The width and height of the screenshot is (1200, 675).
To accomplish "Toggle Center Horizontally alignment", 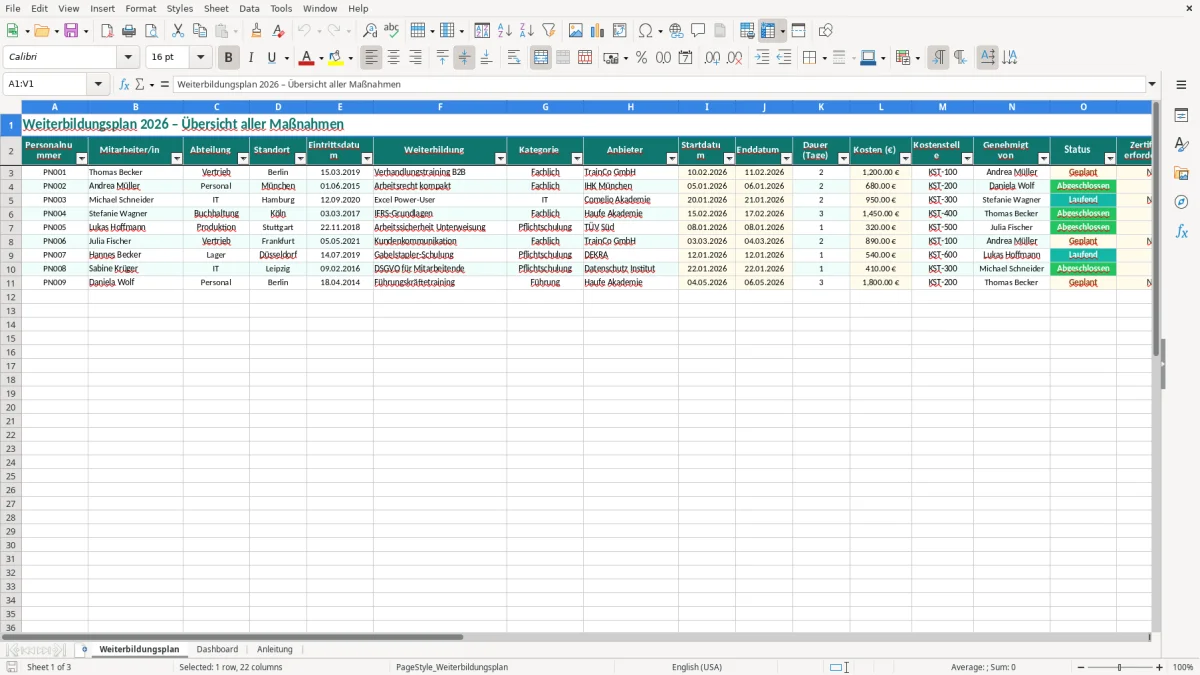I will (x=393, y=58).
